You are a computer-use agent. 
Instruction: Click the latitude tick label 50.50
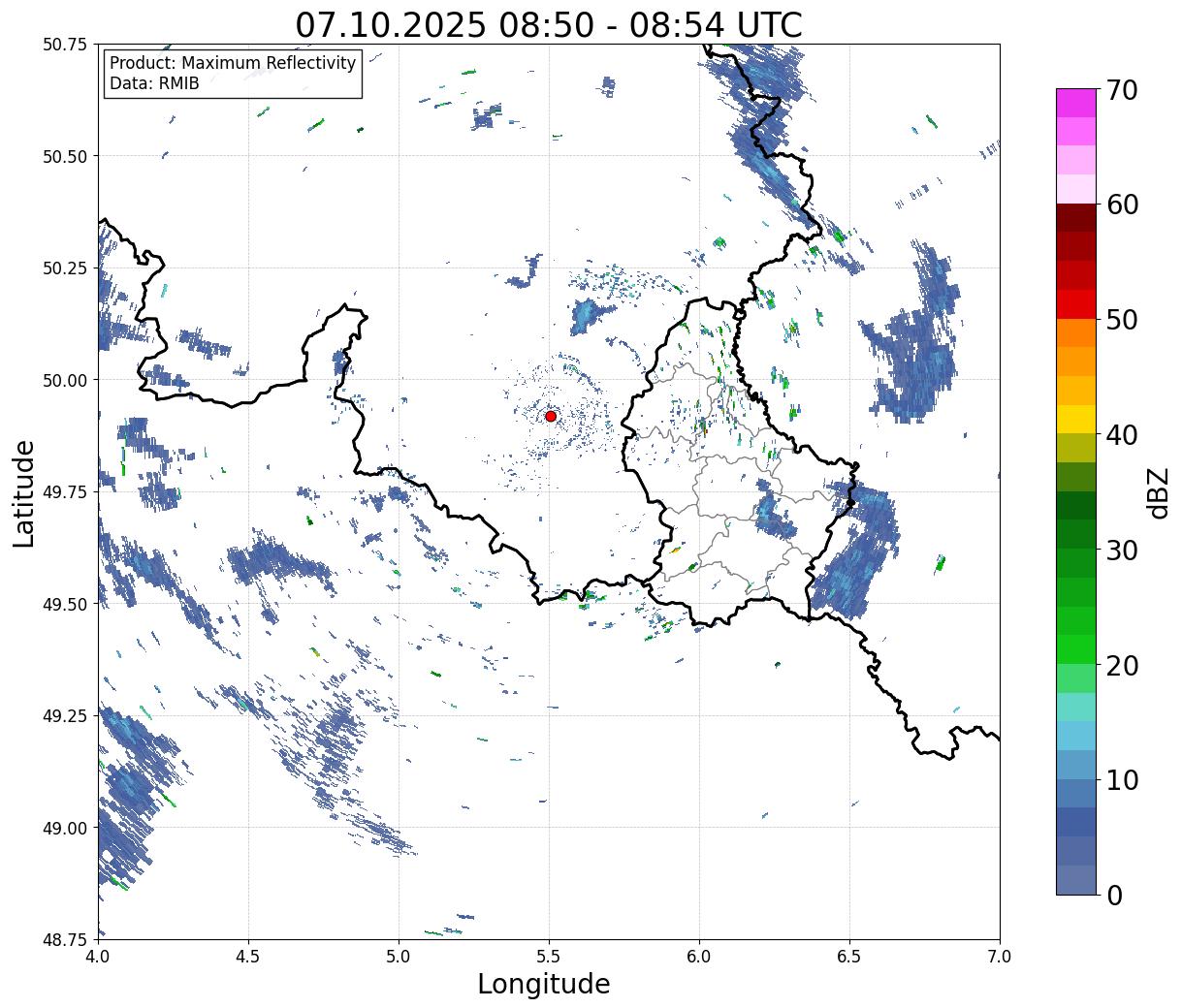[x=65, y=156]
